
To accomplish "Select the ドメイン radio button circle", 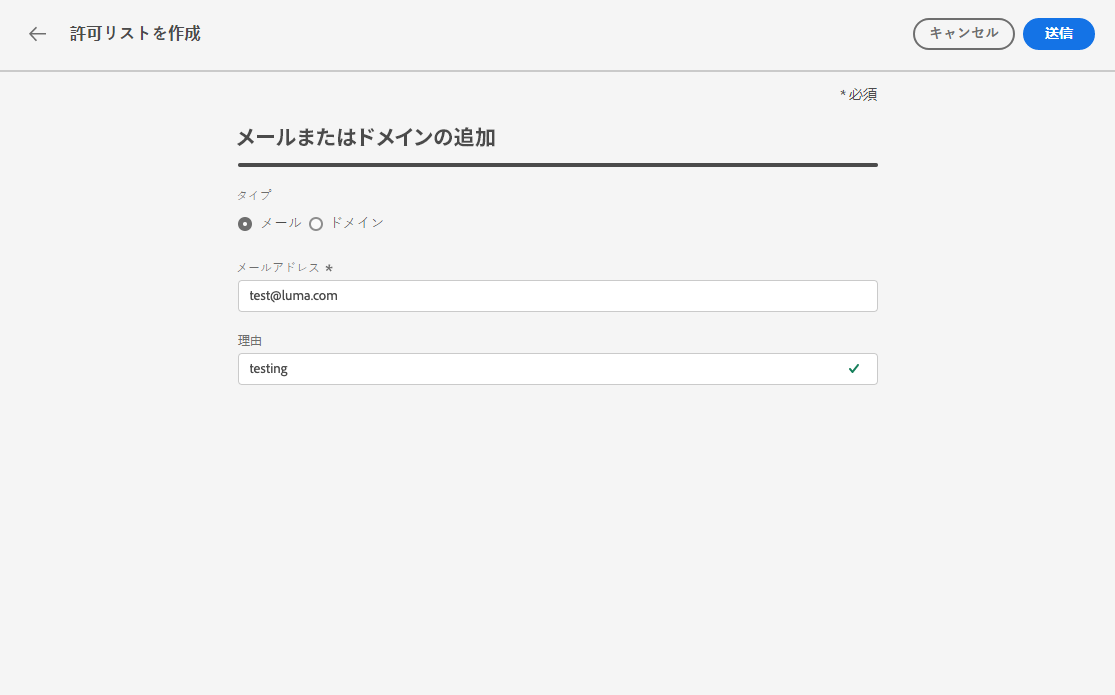I will [x=316, y=224].
